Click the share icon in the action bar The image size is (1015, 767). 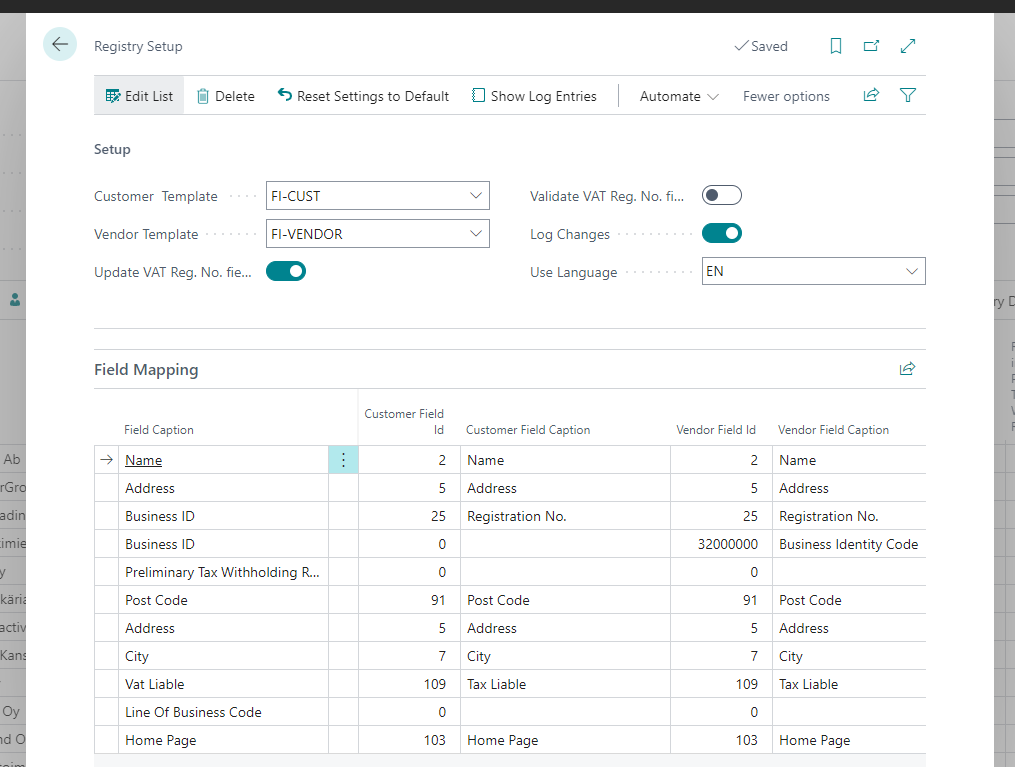point(871,95)
